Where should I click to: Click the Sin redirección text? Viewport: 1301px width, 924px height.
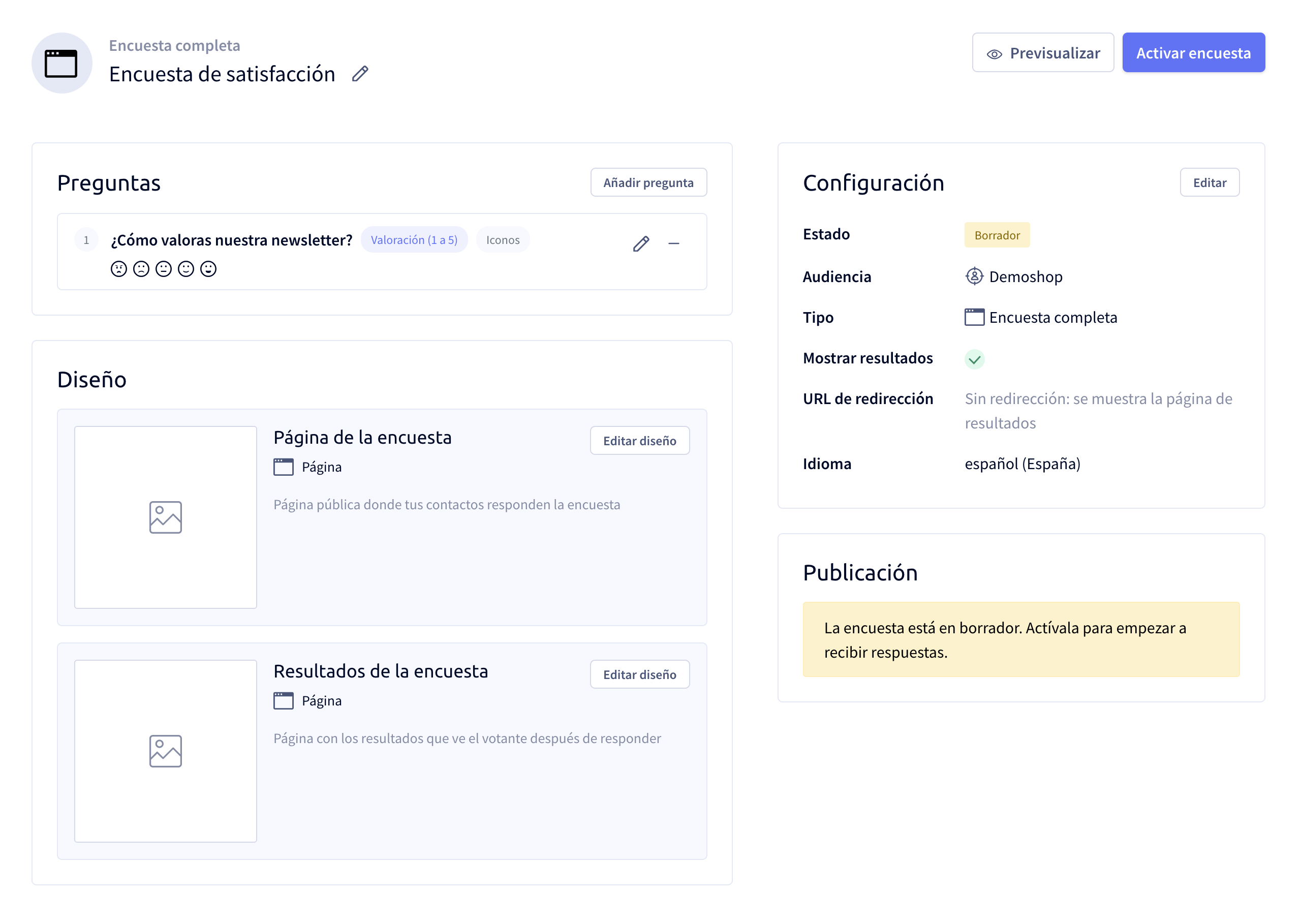pyautogui.click(x=1099, y=411)
